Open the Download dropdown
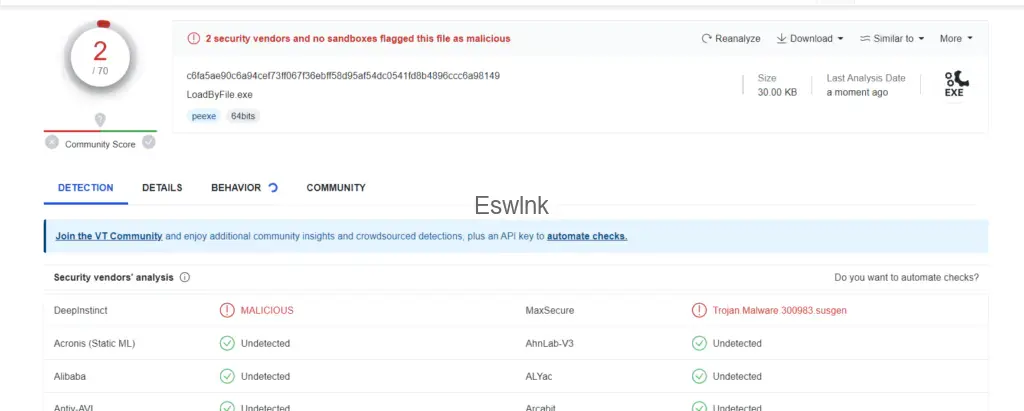The image size is (1024, 411). (x=810, y=39)
